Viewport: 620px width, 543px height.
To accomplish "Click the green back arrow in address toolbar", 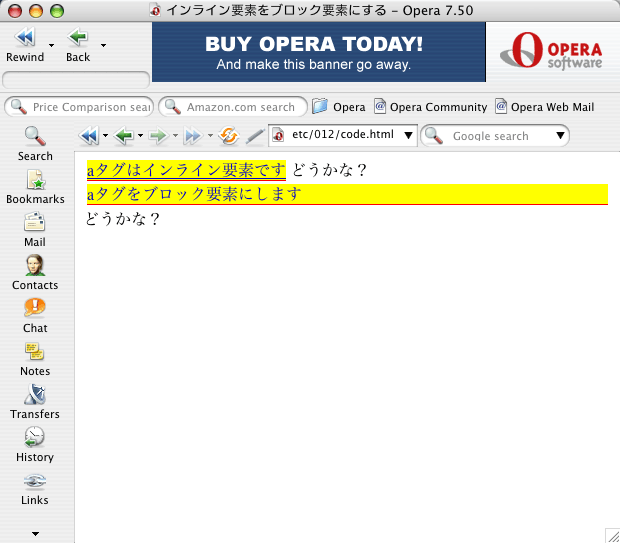I will click(x=124, y=136).
